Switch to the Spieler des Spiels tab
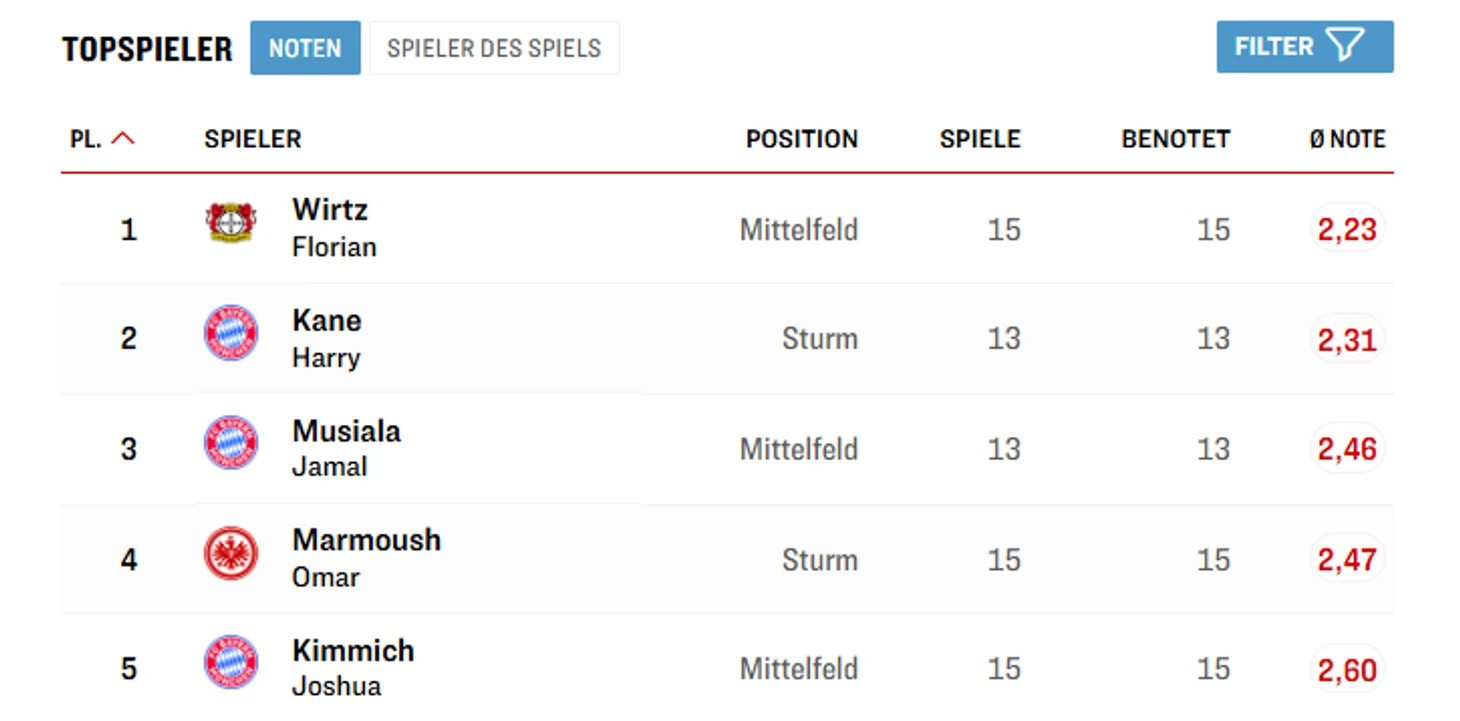 click(494, 48)
